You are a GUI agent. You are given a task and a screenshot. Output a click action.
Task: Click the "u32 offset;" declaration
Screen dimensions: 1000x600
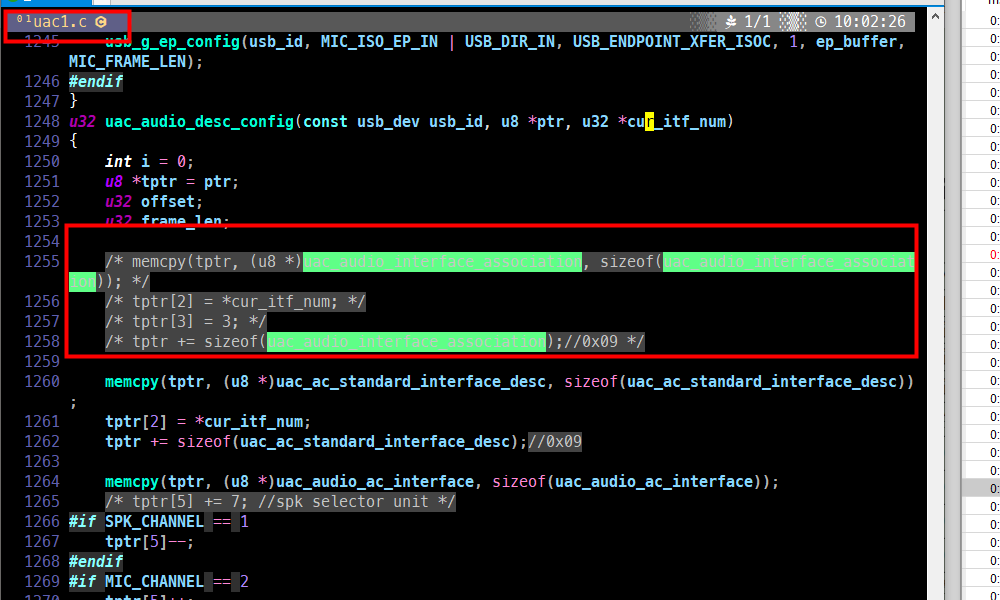coord(154,201)
